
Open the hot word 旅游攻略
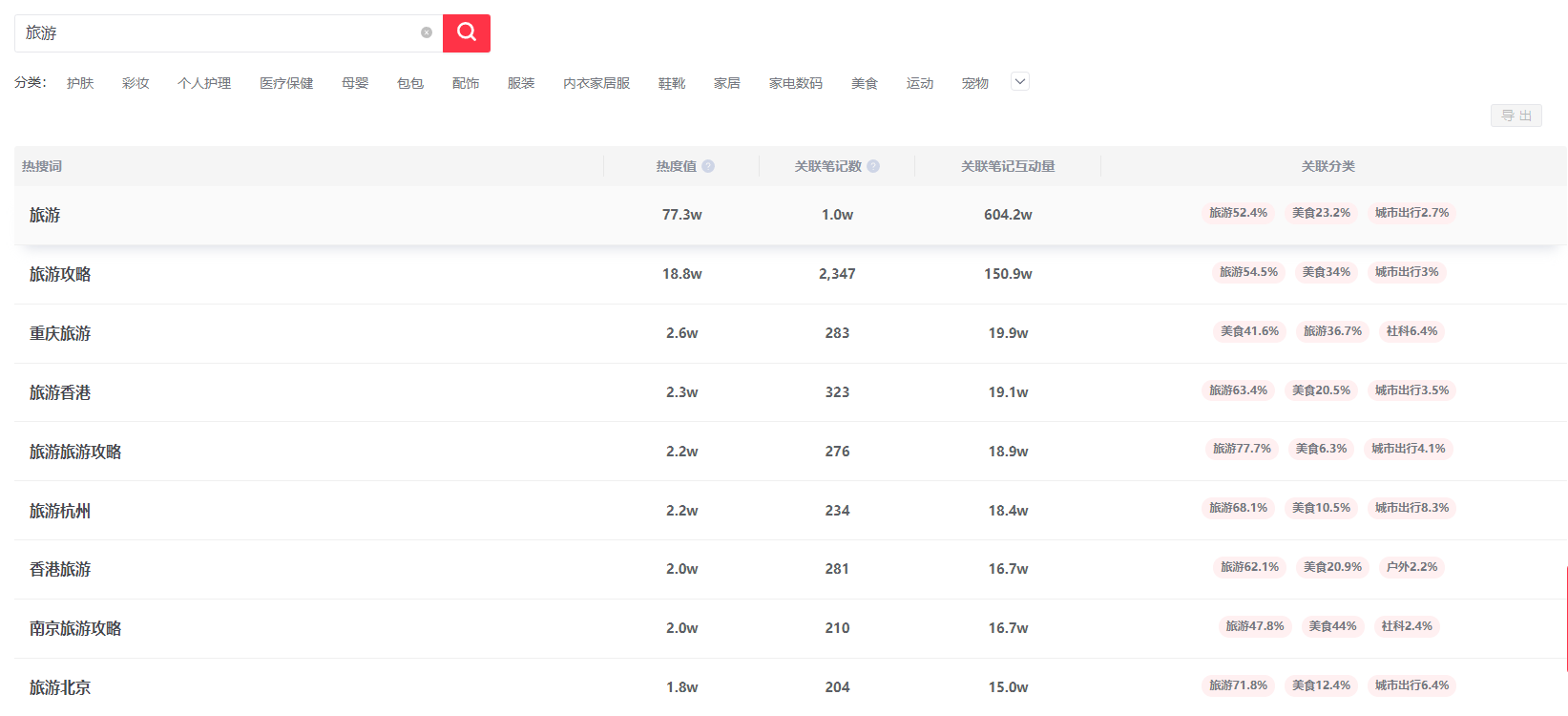pos(60,274)
